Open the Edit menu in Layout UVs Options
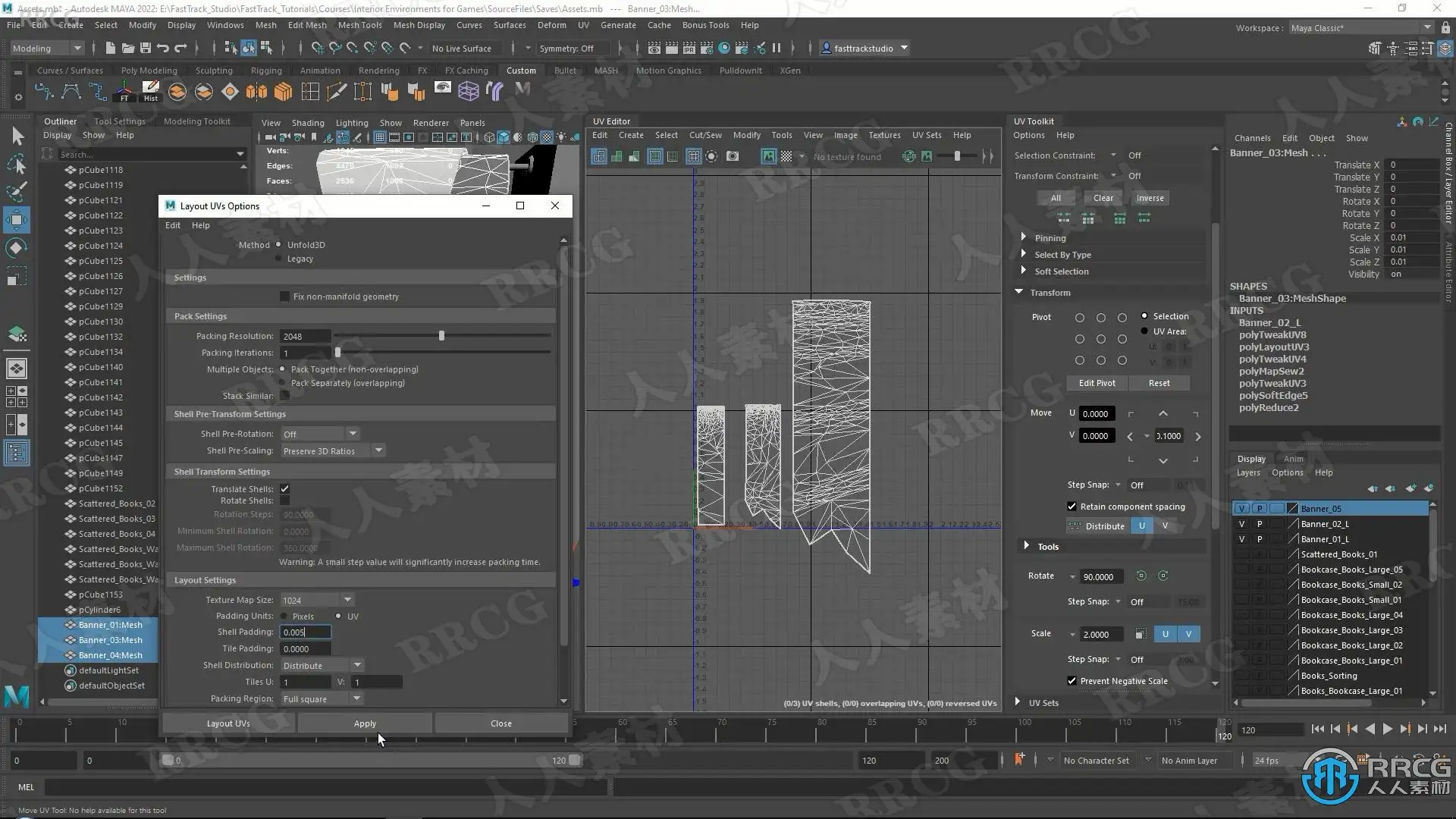This screenshot has width=1456, height=819. point(173,225)
